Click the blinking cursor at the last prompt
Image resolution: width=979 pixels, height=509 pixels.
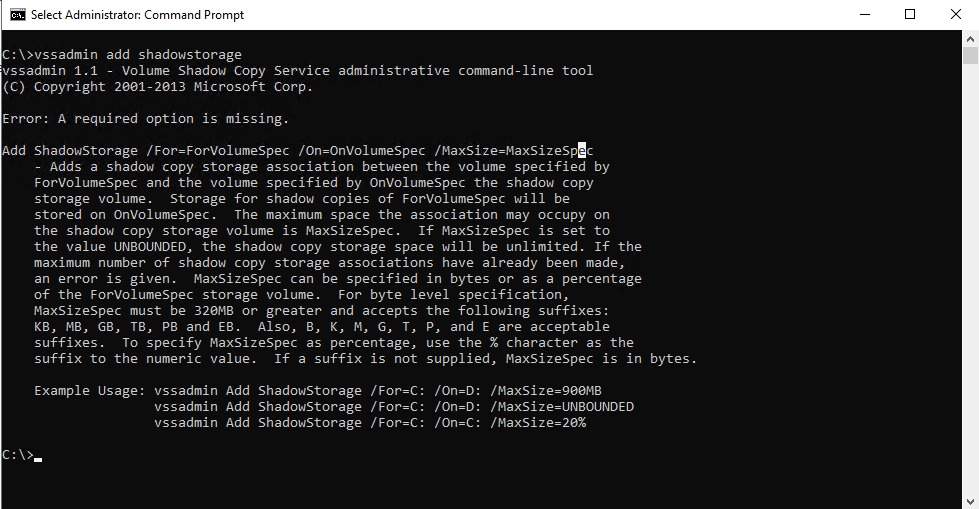click(38, 457)
